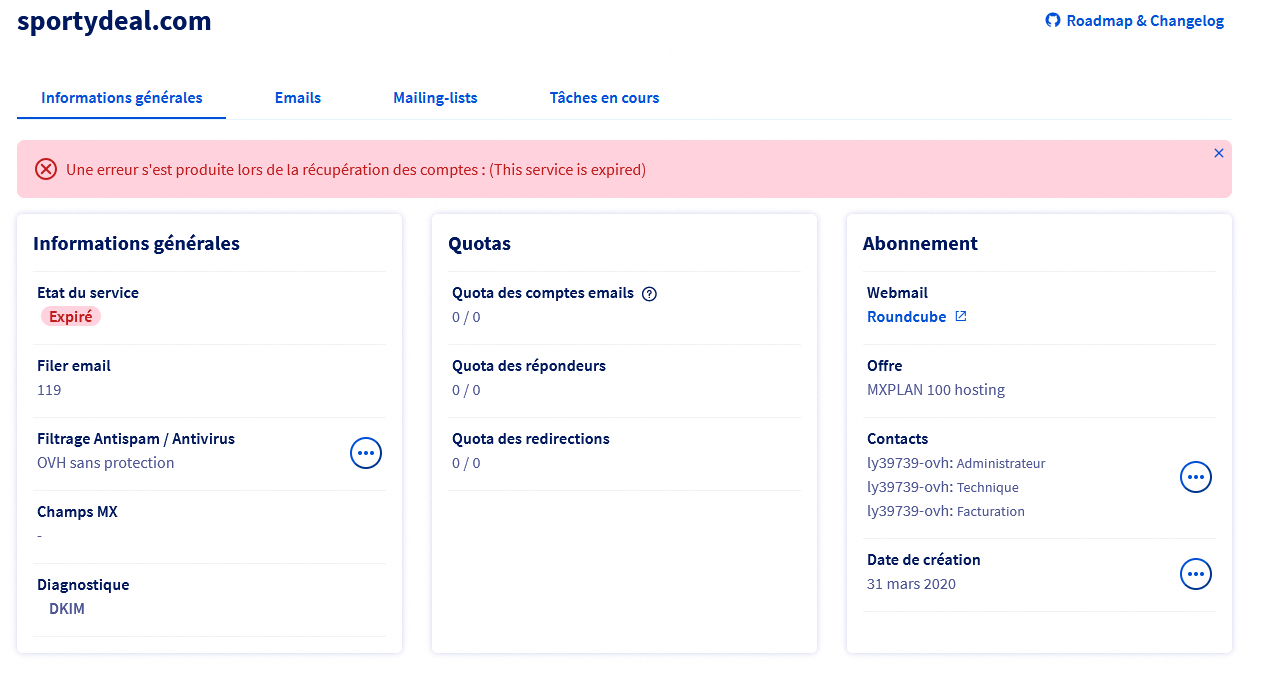Open the Filtrage Antispam / Antivirus actions menu
This screenshot has width=1261, height=688.
[366, 453]
